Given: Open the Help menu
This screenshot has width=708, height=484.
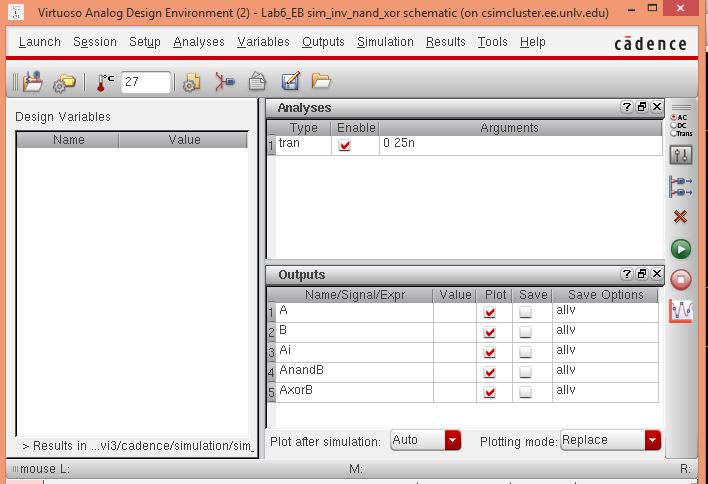Looking at the screenshot, I should pyautogui.click(x=532, y=42).
